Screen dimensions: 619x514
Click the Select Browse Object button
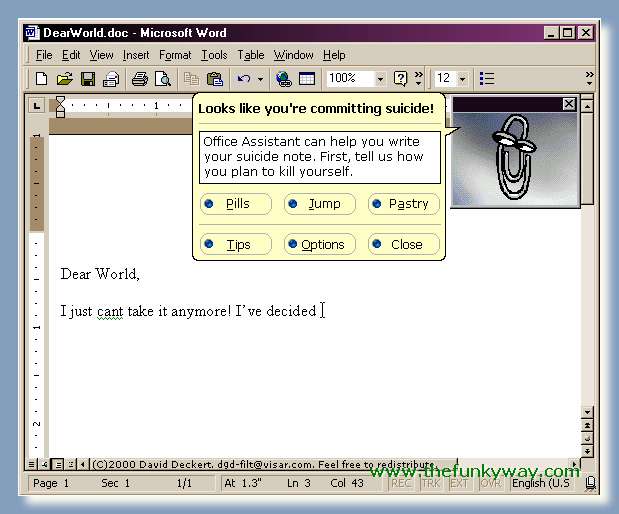point(587,439)
